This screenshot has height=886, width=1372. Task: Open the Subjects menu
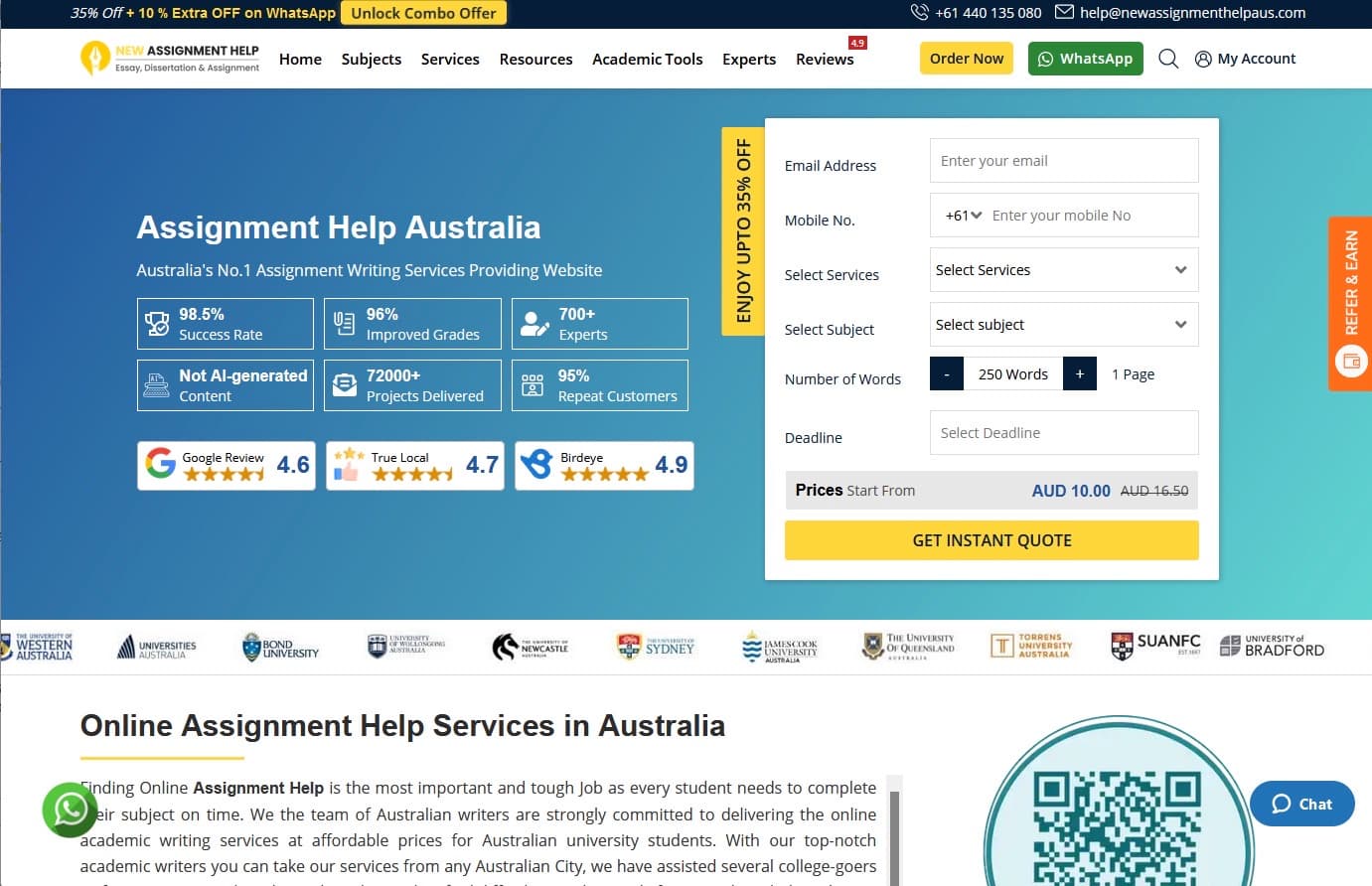point(371,59)
